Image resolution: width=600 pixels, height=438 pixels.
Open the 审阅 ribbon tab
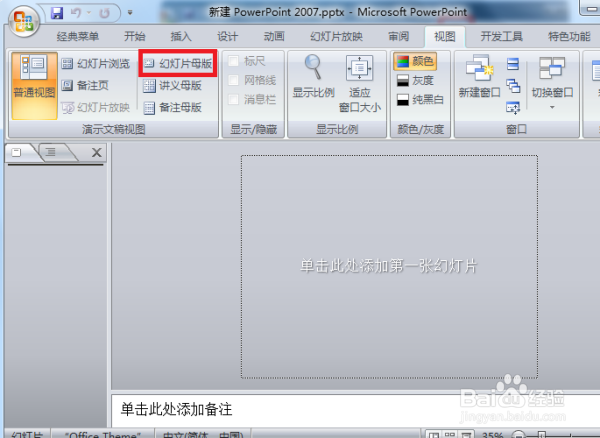398,36
